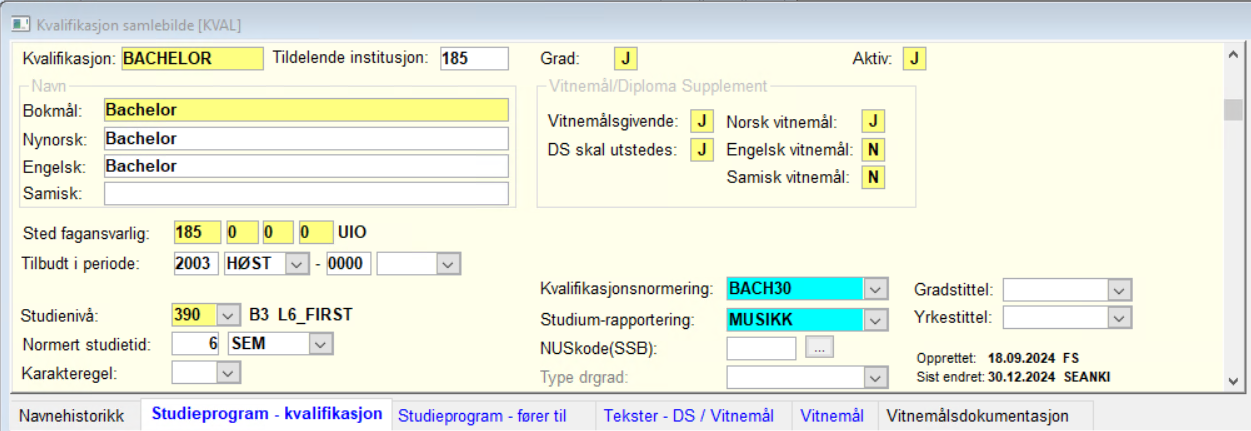1251x431 pixels.
Task: Click the Opprettet 18.09.2024 date
Action: [1023, 358]
